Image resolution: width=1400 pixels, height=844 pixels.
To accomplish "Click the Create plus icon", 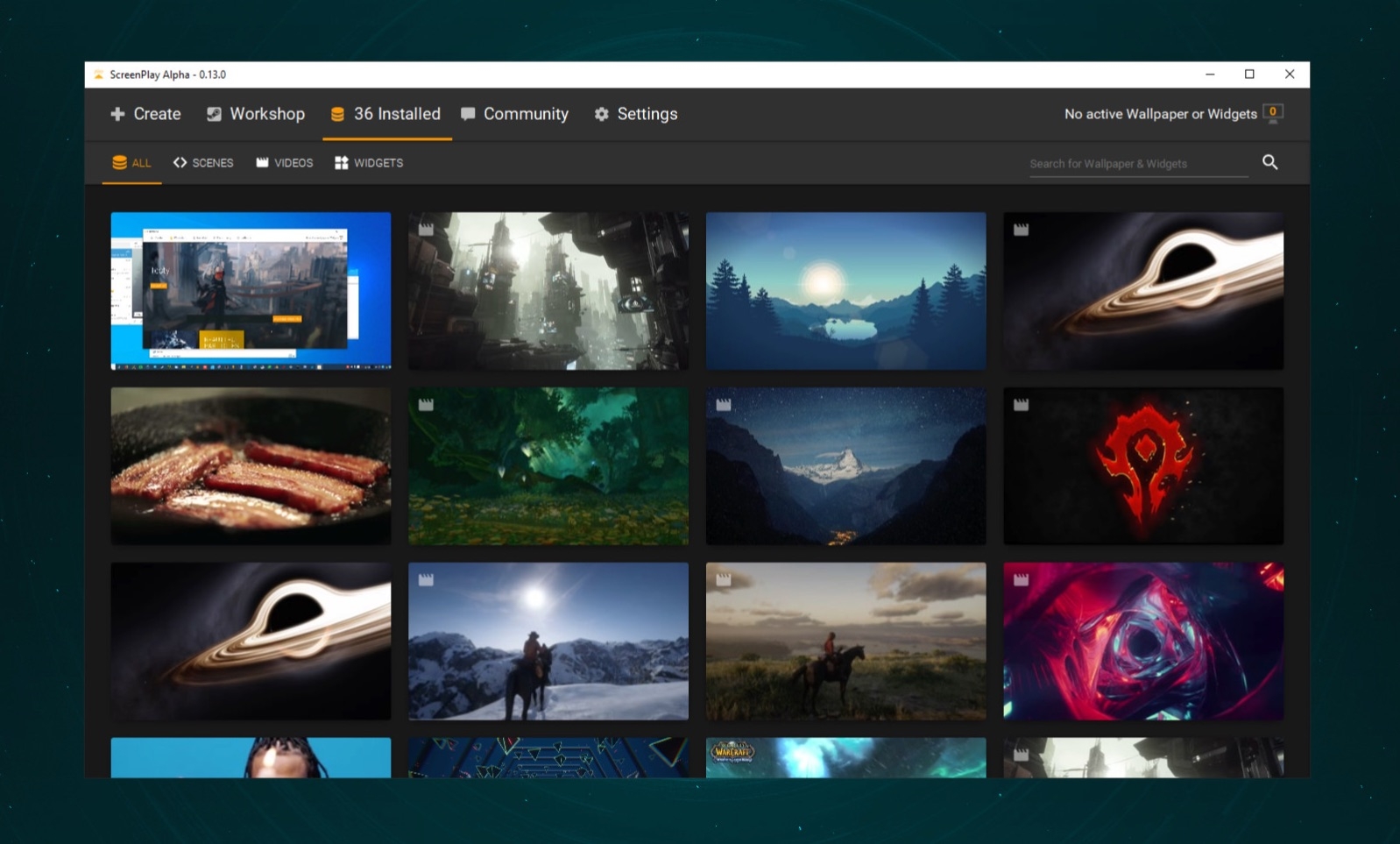I will (x=117, y=114).
